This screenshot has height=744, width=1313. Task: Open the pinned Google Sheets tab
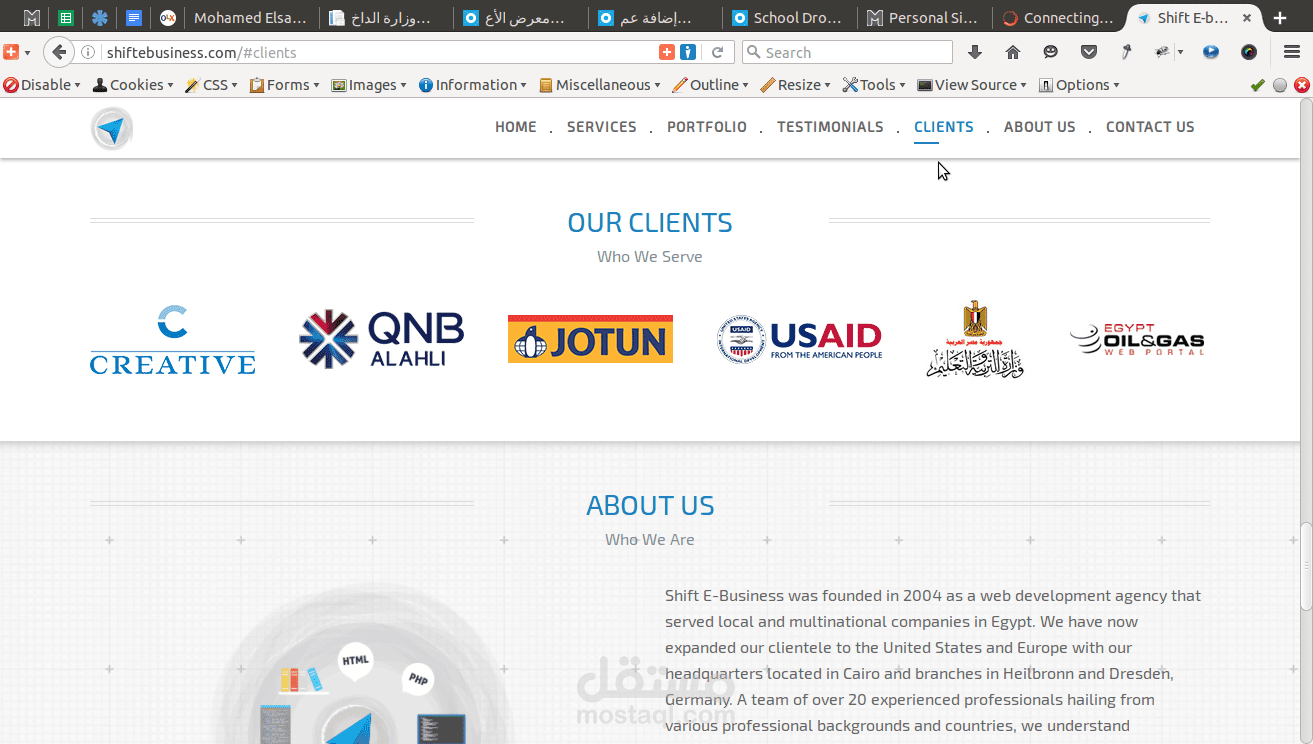pyautogui.click(x=66, y=18)
